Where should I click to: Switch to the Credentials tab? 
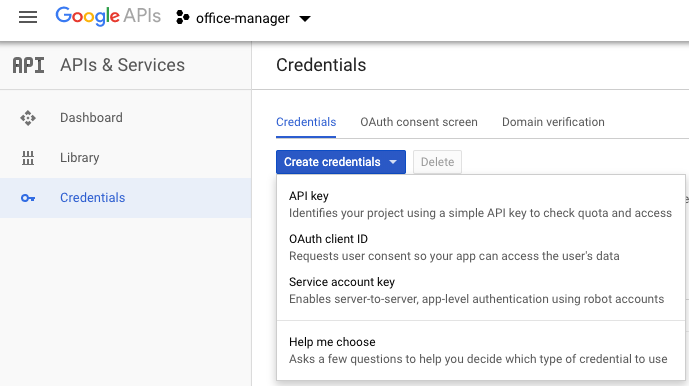pyautogui.click(x=306, y=122)
